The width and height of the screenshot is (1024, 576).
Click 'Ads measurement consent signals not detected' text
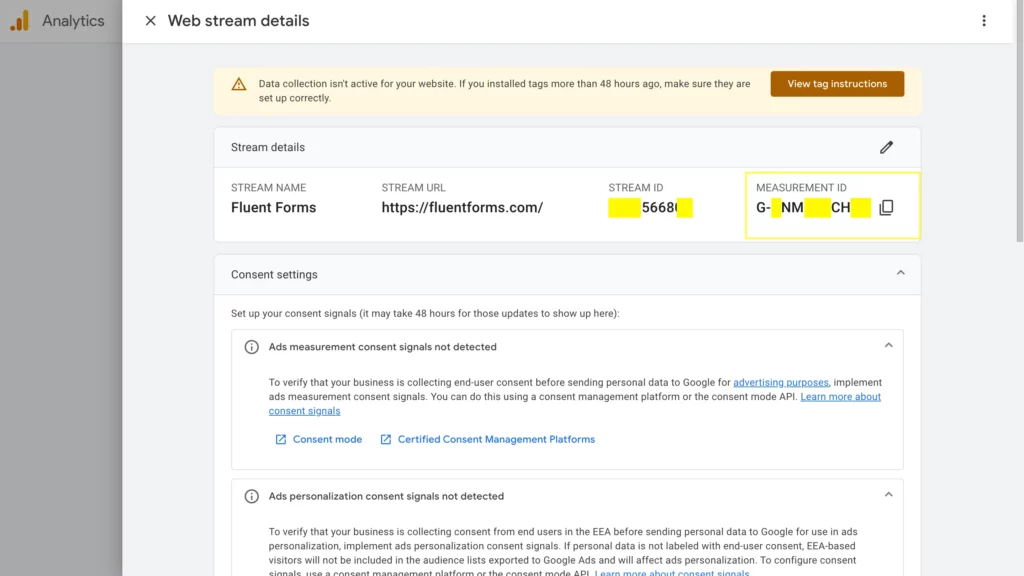click(x=383, y=347)
